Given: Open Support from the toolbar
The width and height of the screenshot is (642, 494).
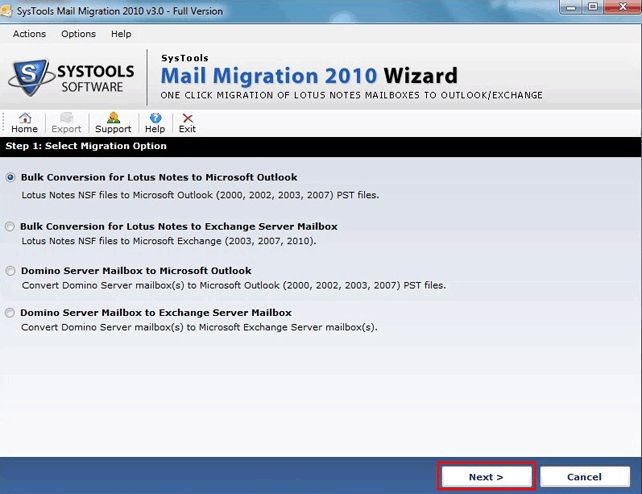Looking at the screenshot, I should [x=113, y=123].
